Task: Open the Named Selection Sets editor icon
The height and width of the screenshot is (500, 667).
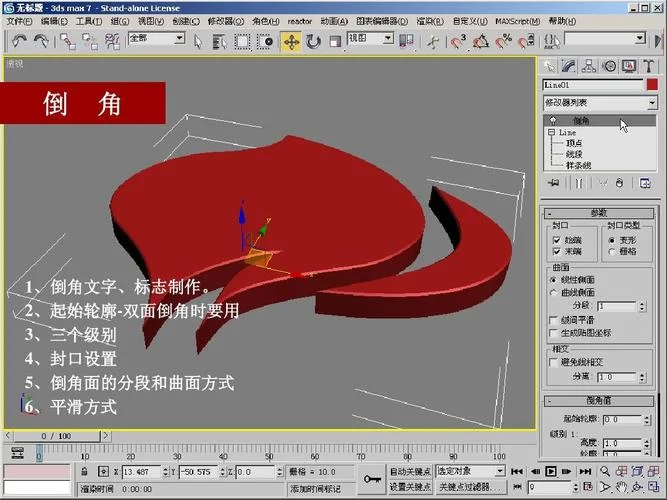Action: click(x=552, y=41)
